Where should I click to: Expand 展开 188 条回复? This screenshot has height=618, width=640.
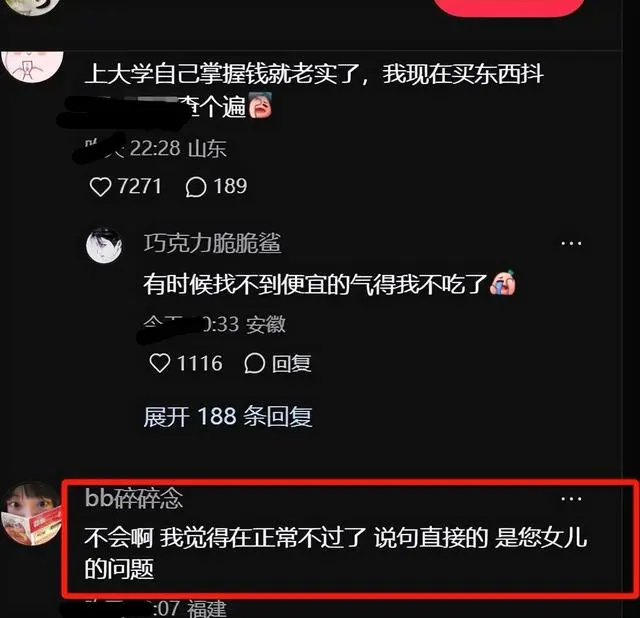point(228,417)
